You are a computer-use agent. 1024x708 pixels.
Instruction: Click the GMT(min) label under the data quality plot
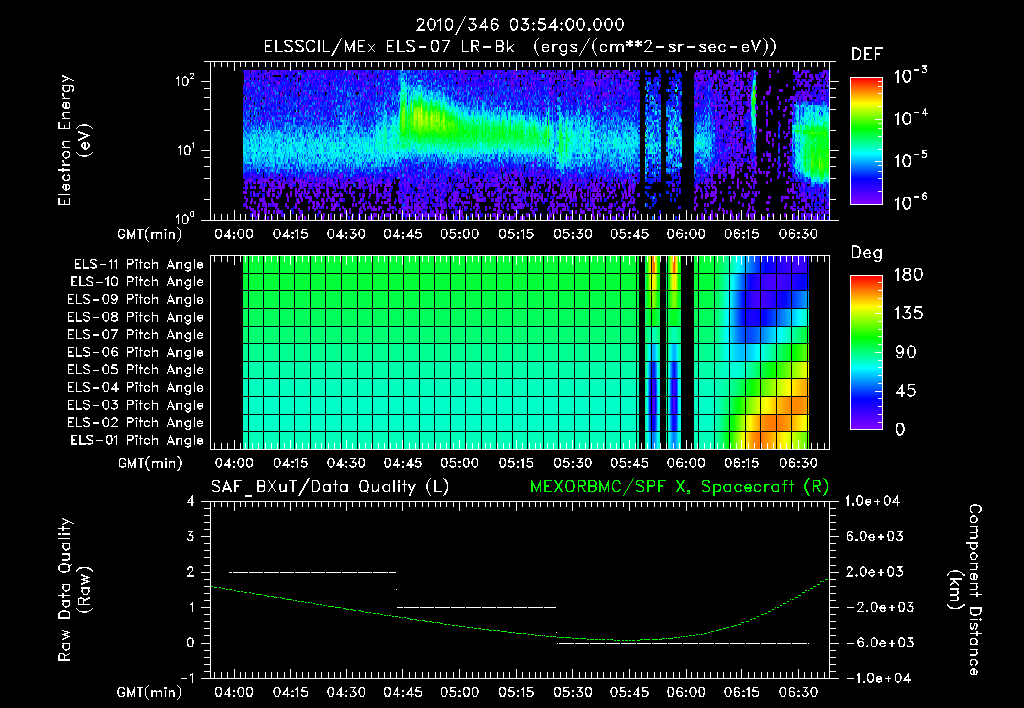[150, 692]
